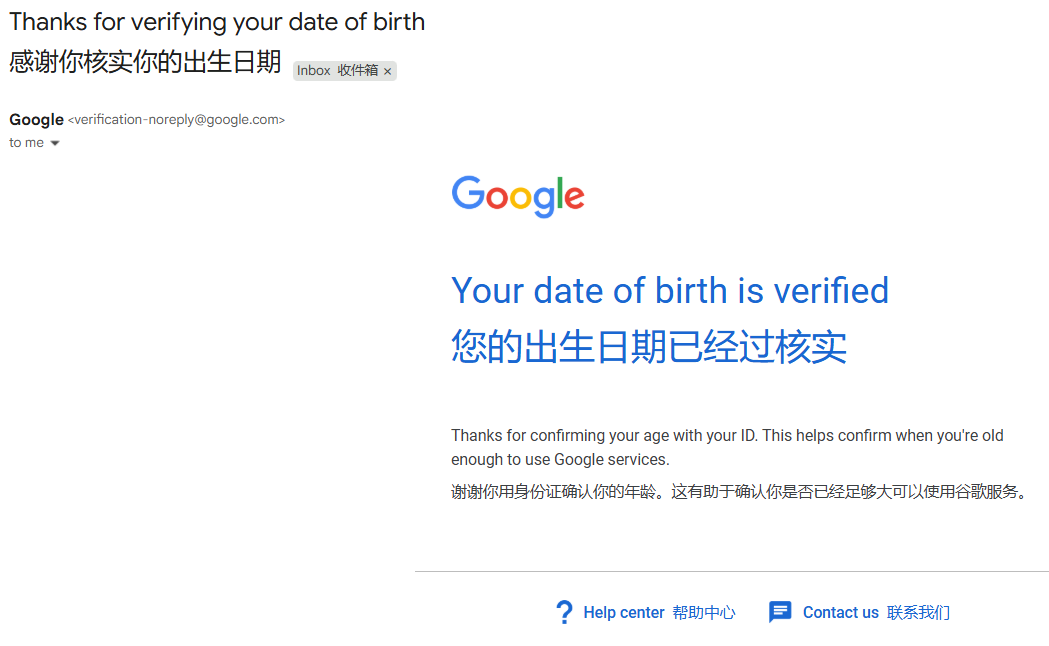Click the heading 'Your date of birth is verified'
This screenshot has width=1049, height=646.
coord(670,291)
